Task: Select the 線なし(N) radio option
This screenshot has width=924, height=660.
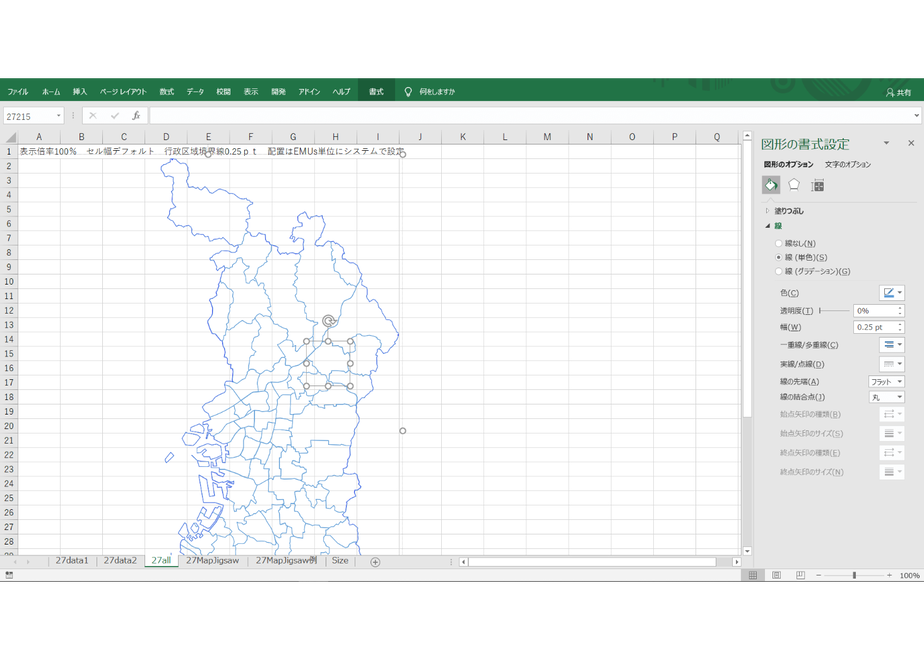Action: click(778, 243)
